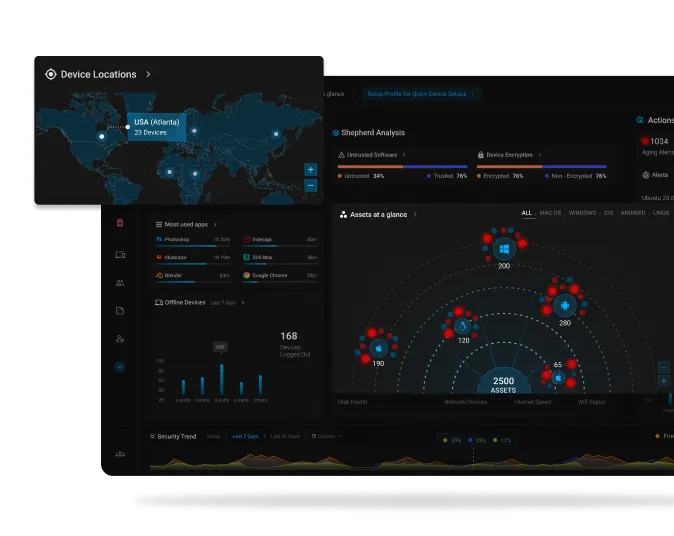Click the Device Locations target icon
Viewport: 674px width, 536px height.
(51, 74)
